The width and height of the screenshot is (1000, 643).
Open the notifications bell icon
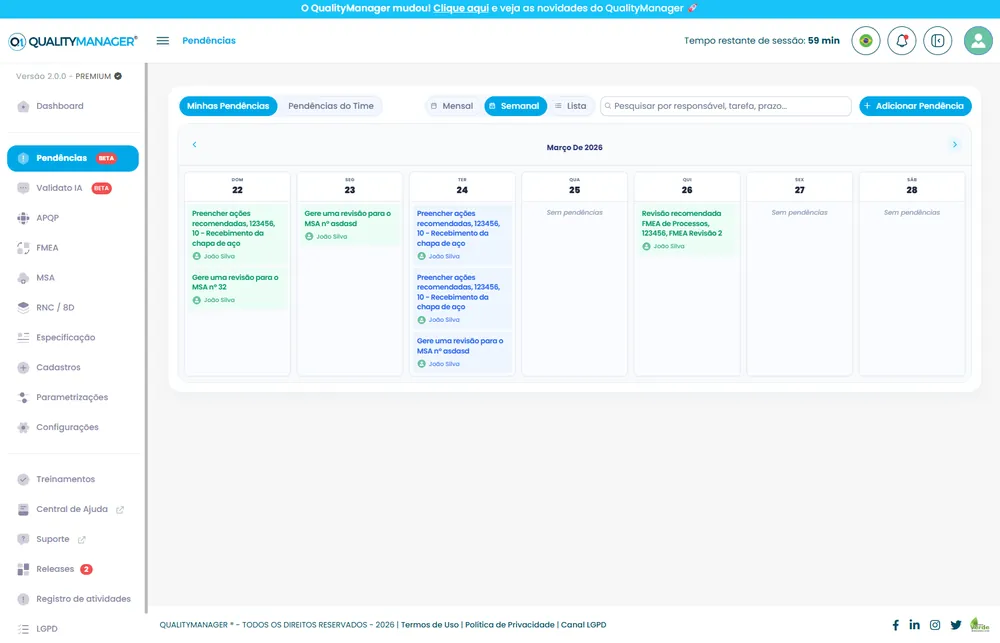(901, 41)
